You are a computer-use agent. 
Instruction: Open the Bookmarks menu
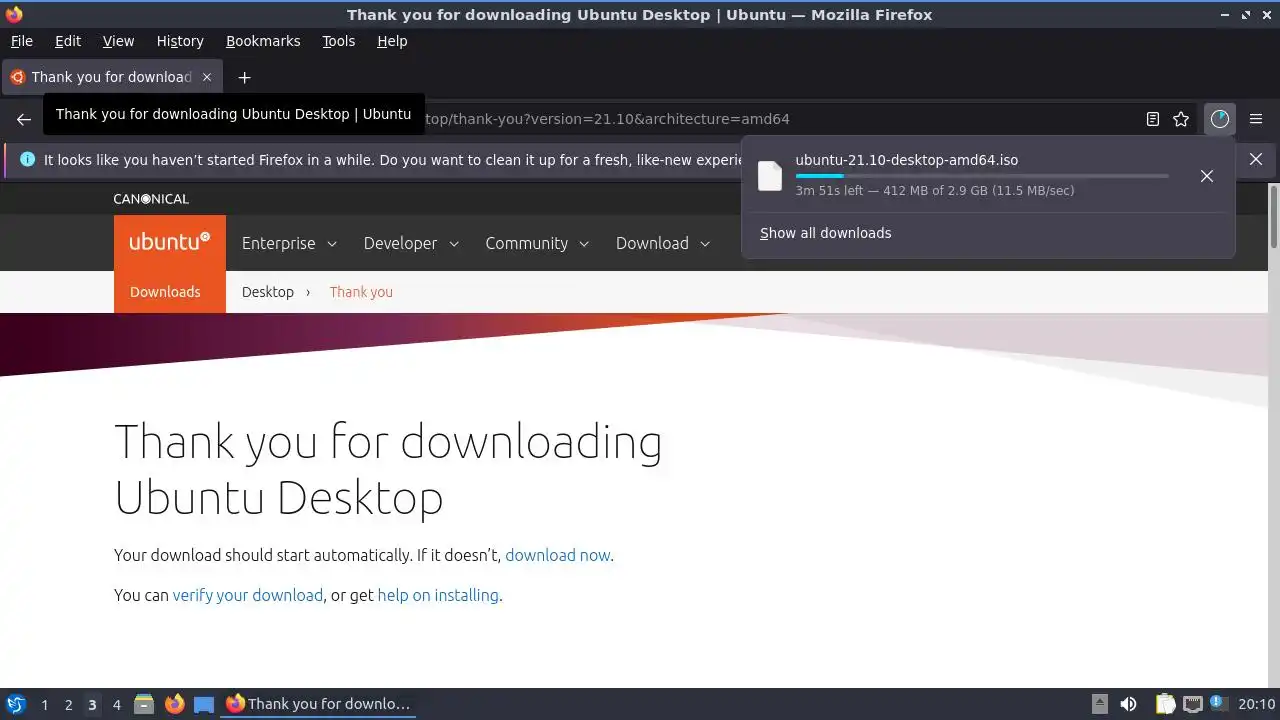263,41
